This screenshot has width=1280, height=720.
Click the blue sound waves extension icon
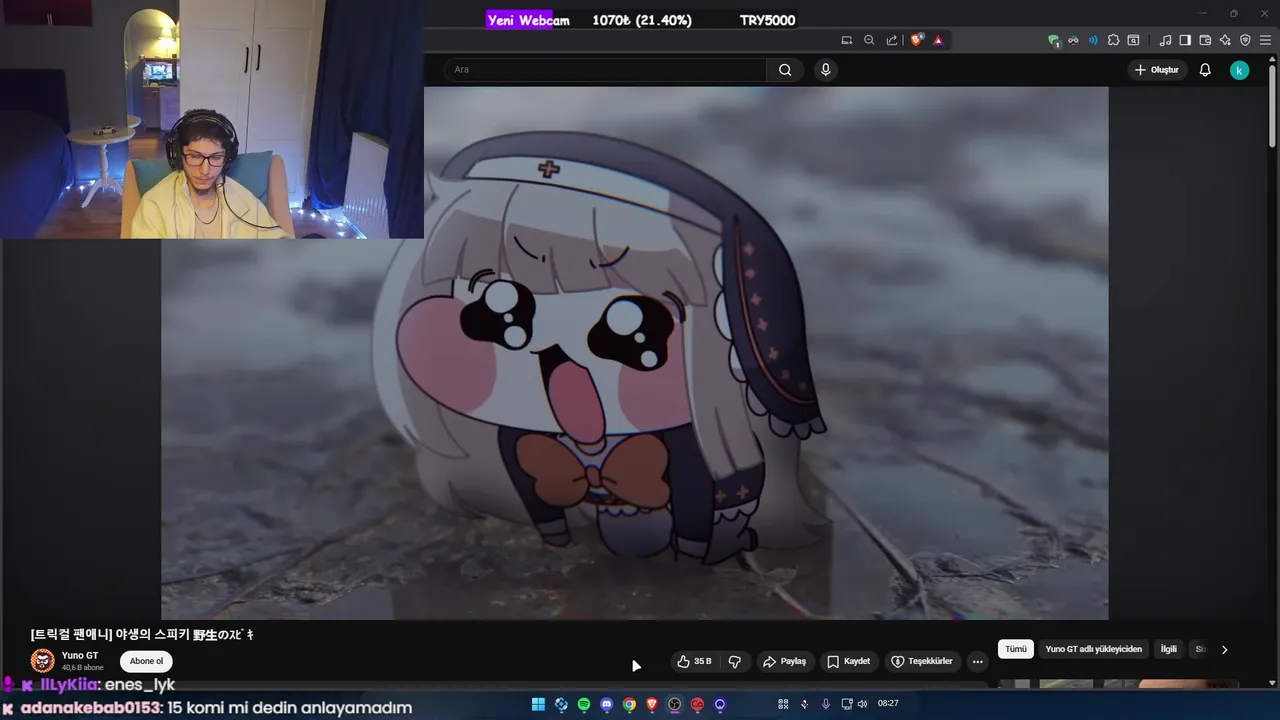point(1093,40)
